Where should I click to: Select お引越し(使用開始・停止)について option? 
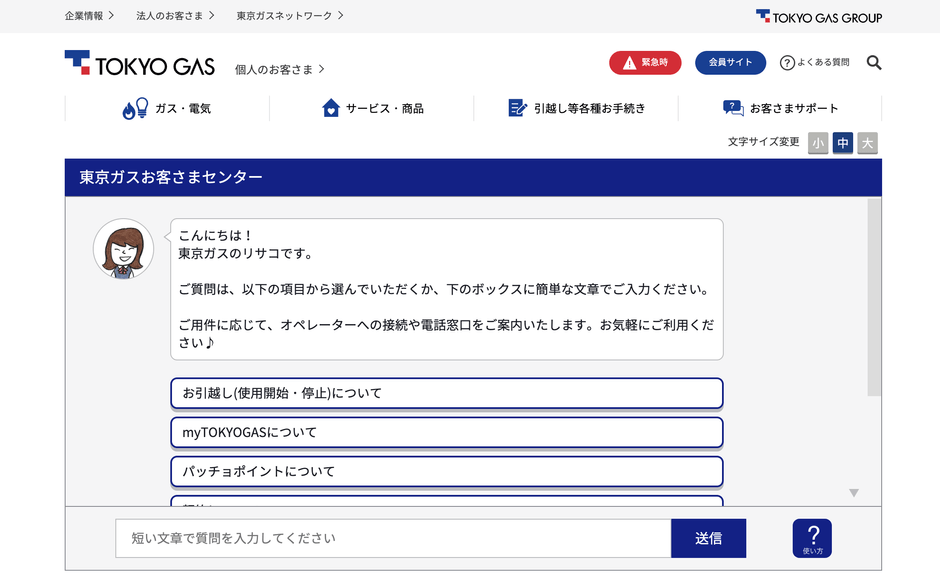tap(446, 393)
